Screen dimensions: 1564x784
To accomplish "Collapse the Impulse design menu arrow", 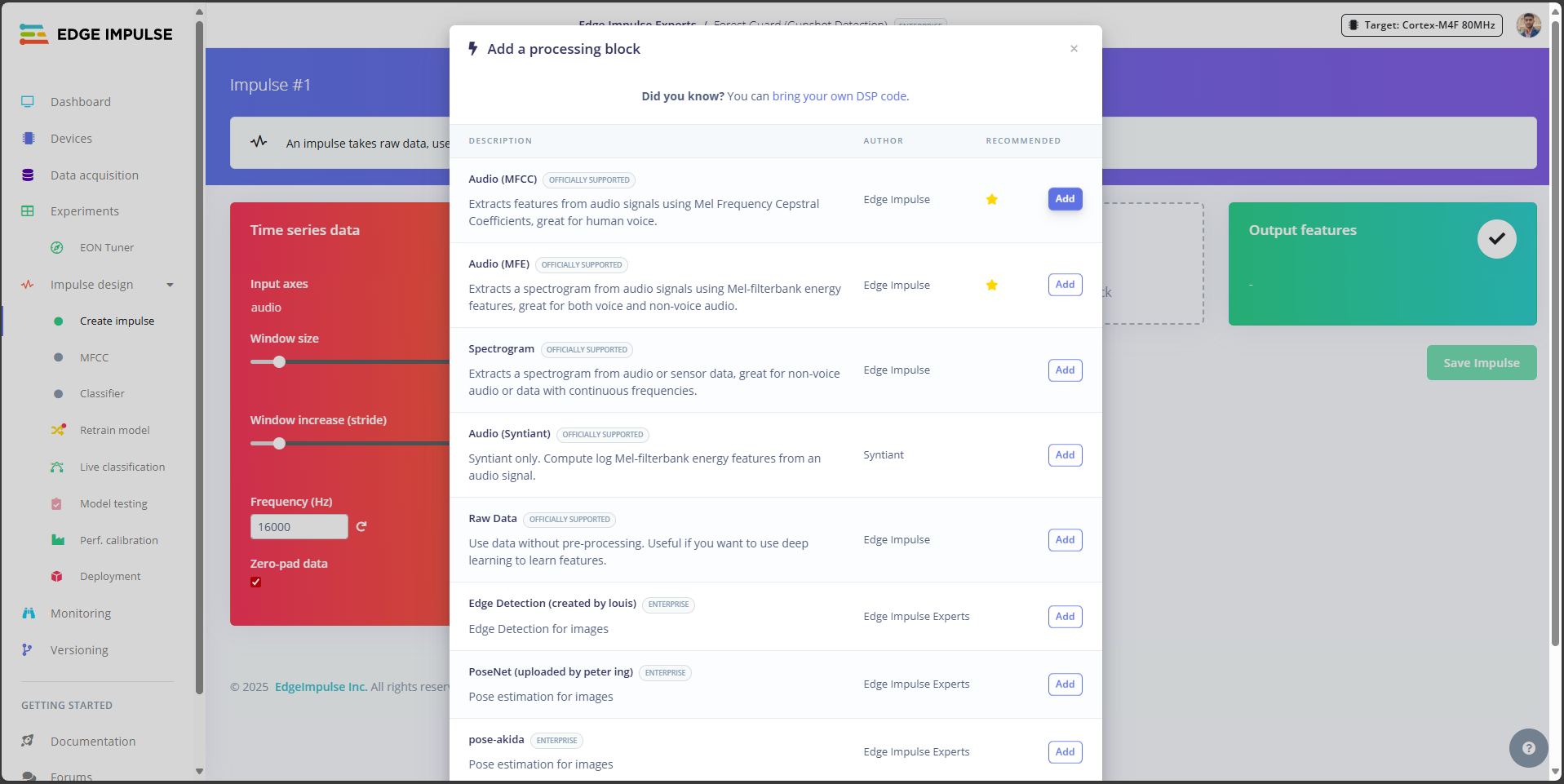I will point(171,285).
